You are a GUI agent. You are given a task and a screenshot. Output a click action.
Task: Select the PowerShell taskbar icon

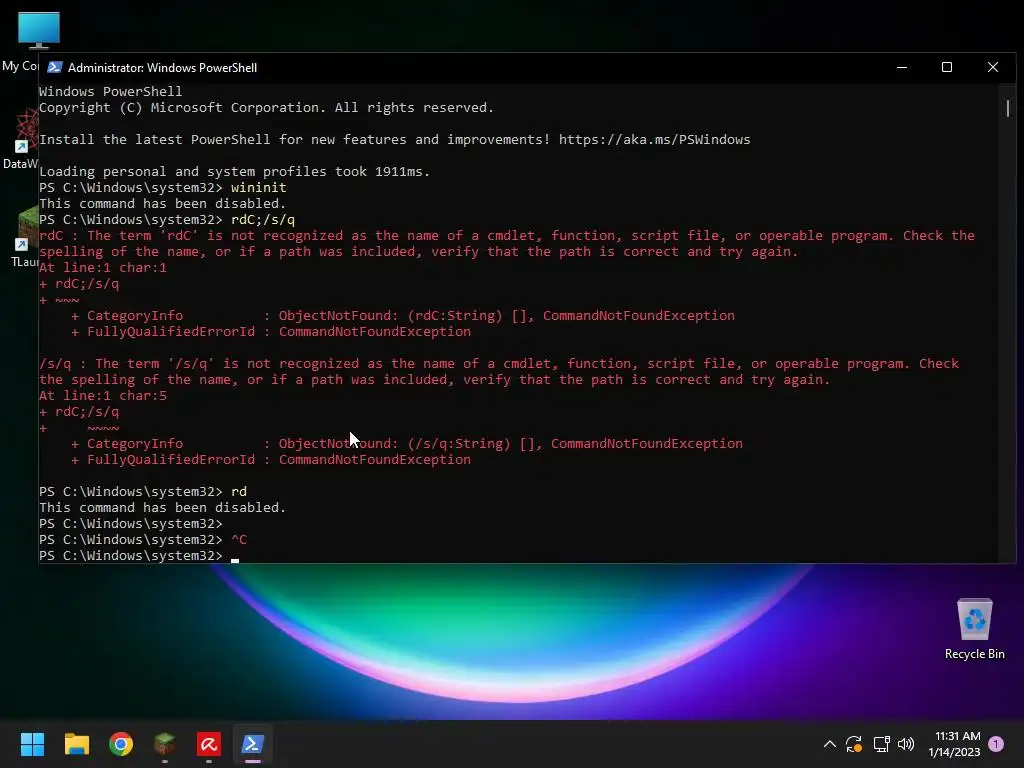point(253,744)
